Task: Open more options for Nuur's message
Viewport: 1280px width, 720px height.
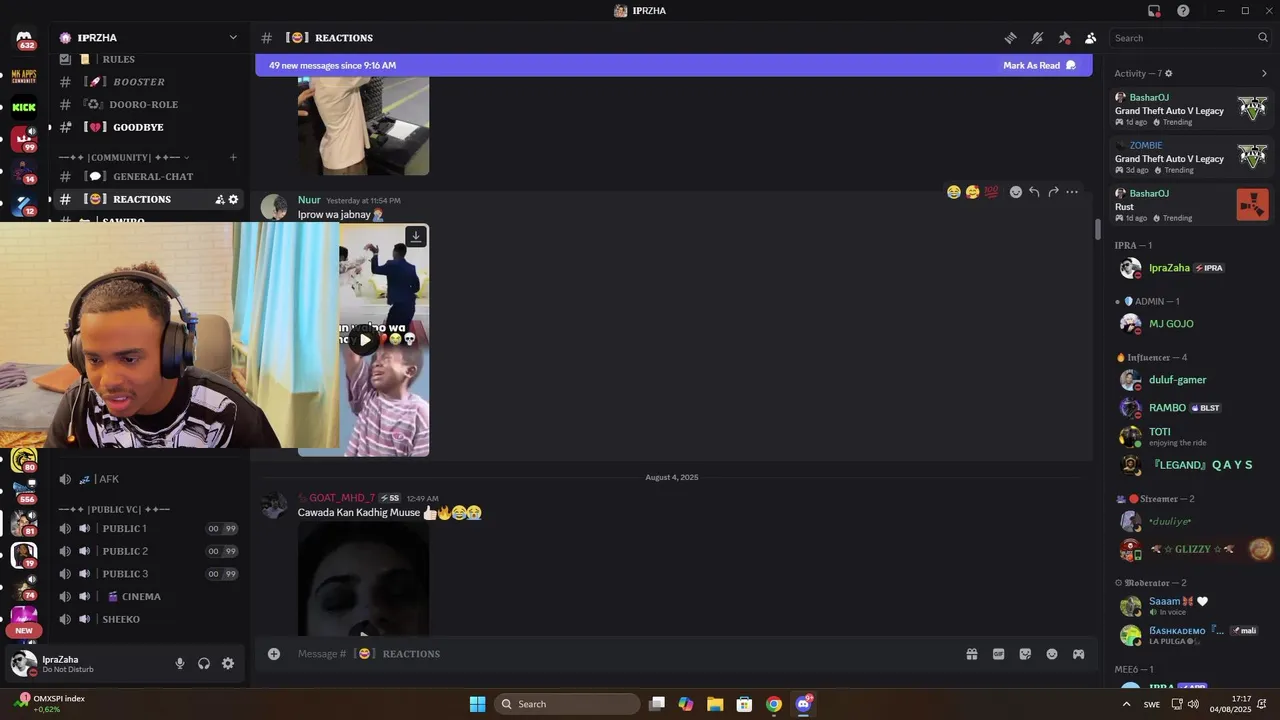Action: [1072, 192]
